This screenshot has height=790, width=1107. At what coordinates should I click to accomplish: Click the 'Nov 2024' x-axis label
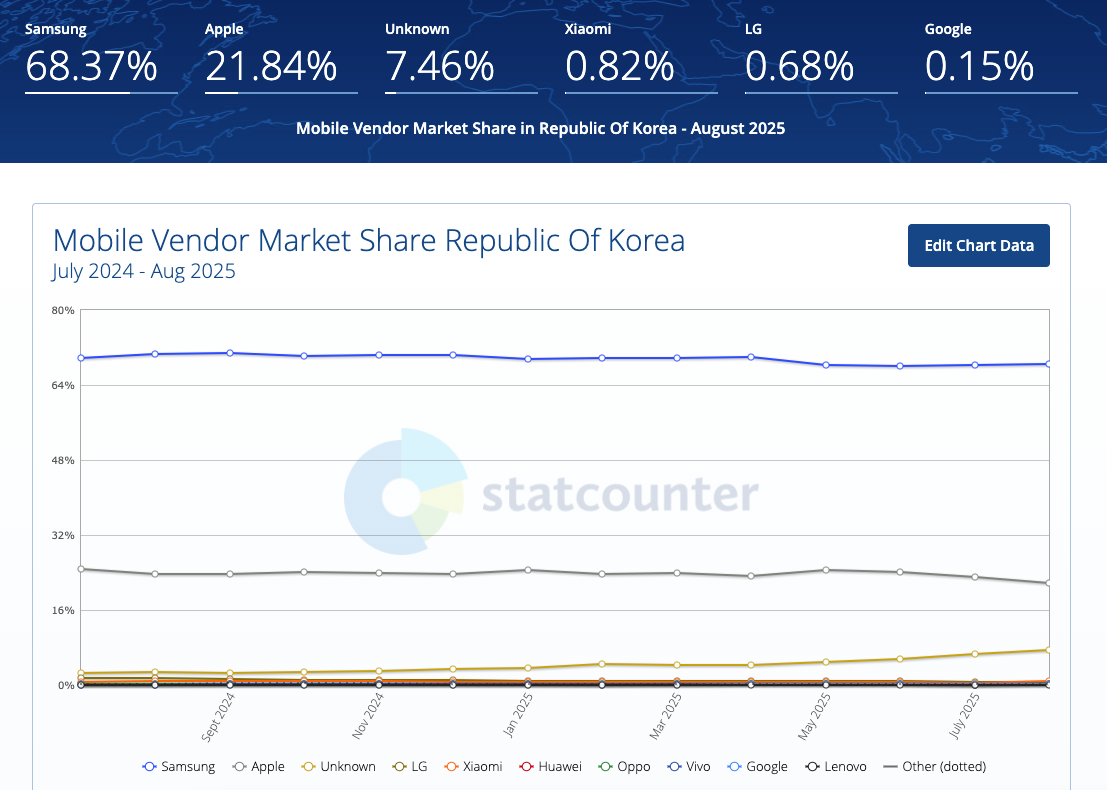[x=368, y=715]
